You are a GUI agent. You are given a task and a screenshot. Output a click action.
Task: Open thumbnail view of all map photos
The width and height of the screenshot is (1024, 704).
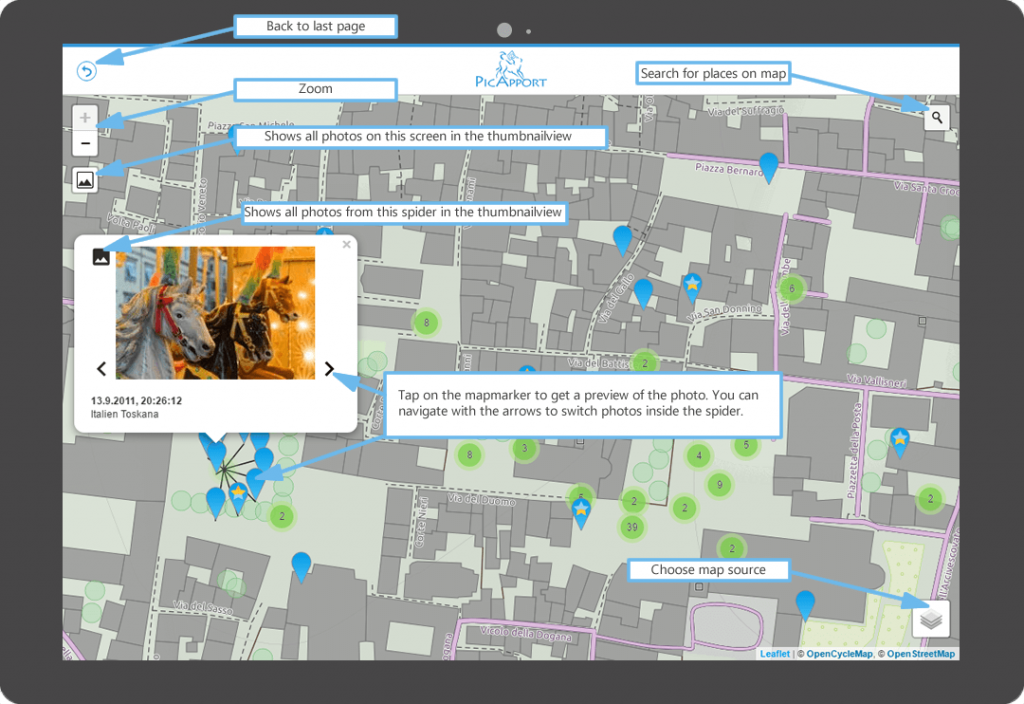85,180
